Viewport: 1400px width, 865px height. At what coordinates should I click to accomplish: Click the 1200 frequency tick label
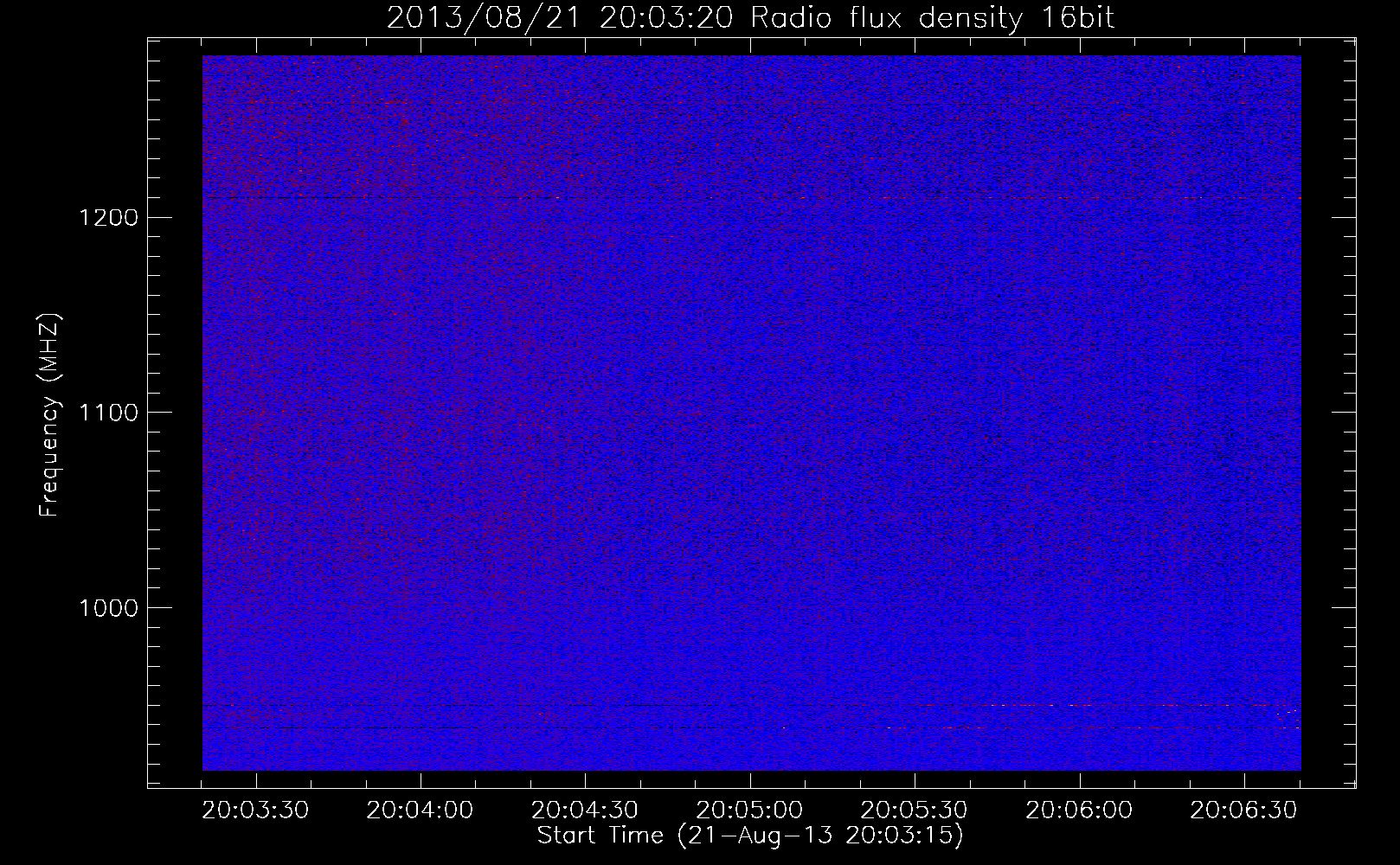tap(108, 217)
